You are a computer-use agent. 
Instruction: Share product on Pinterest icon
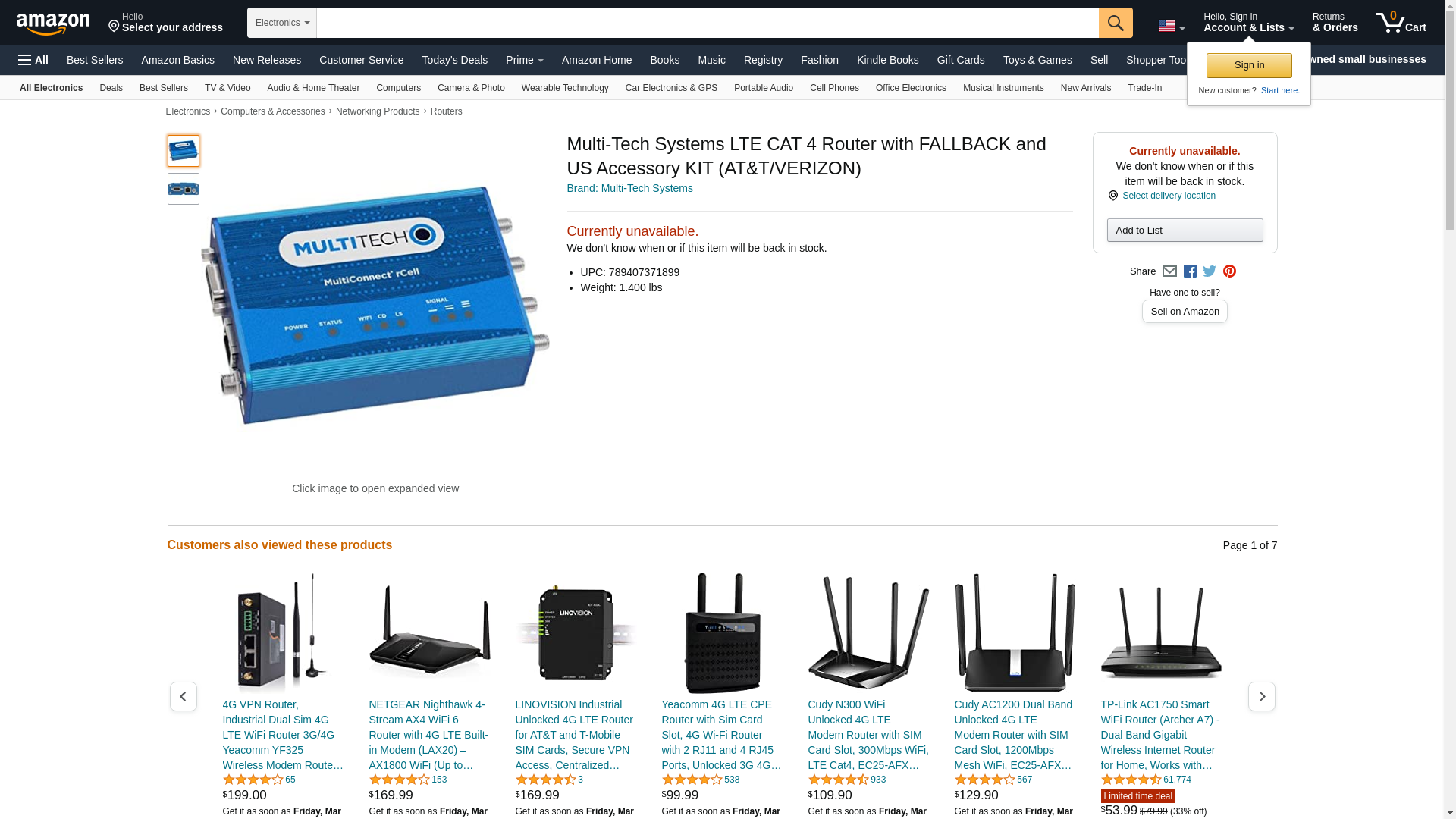[x=1229, y=271]
